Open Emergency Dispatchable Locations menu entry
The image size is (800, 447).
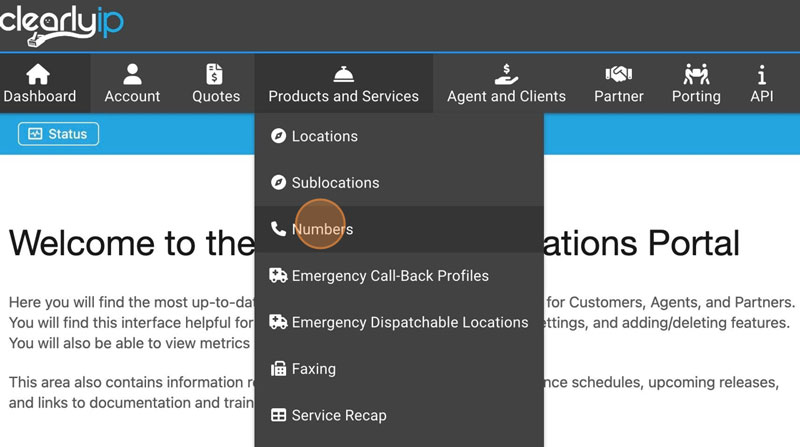click(409, 322)
